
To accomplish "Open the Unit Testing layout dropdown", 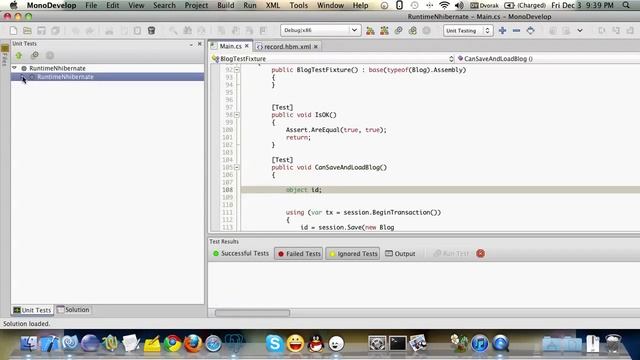I will coord(468,31).
